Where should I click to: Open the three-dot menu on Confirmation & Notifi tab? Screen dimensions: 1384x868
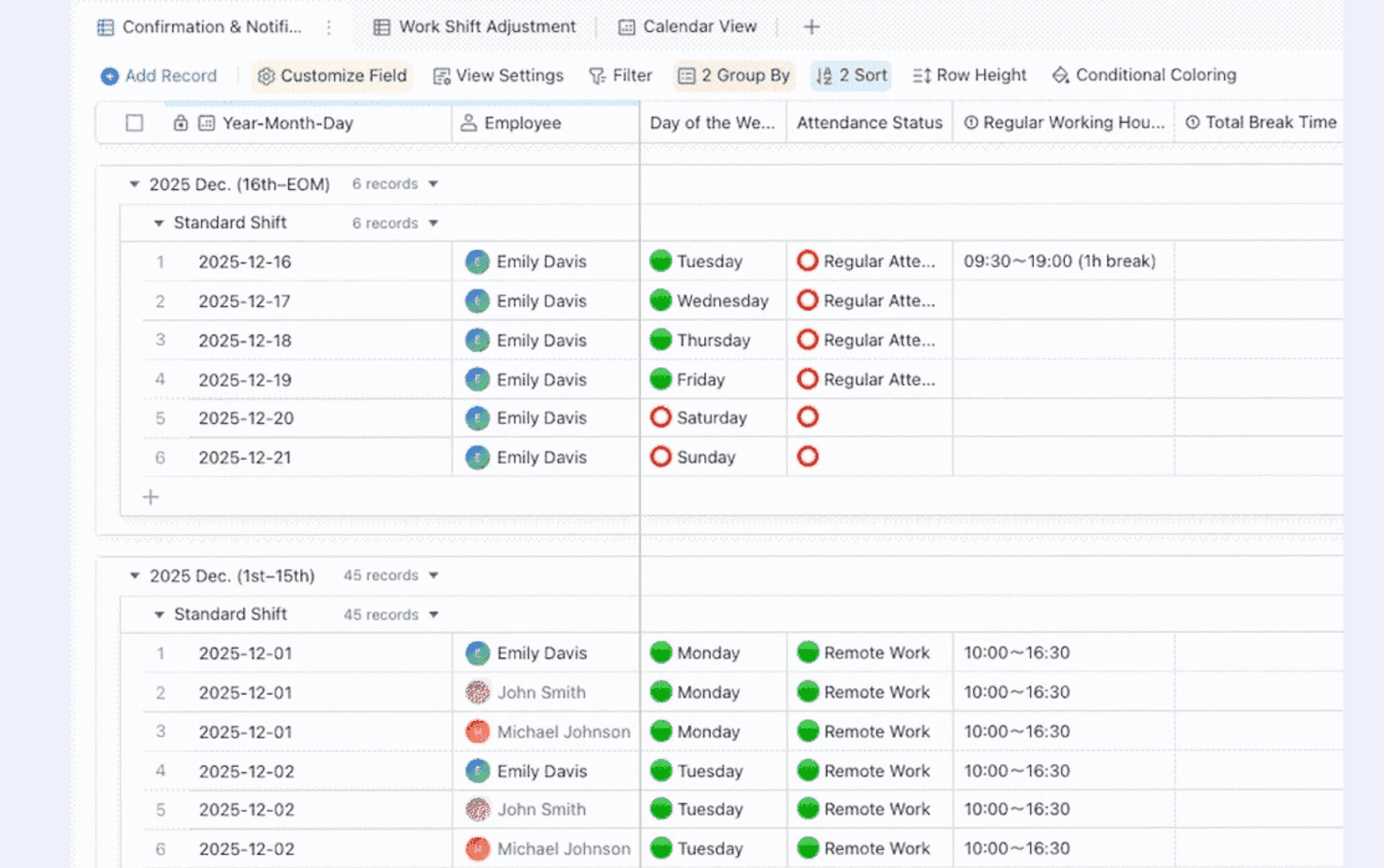(x=328, y=27)
